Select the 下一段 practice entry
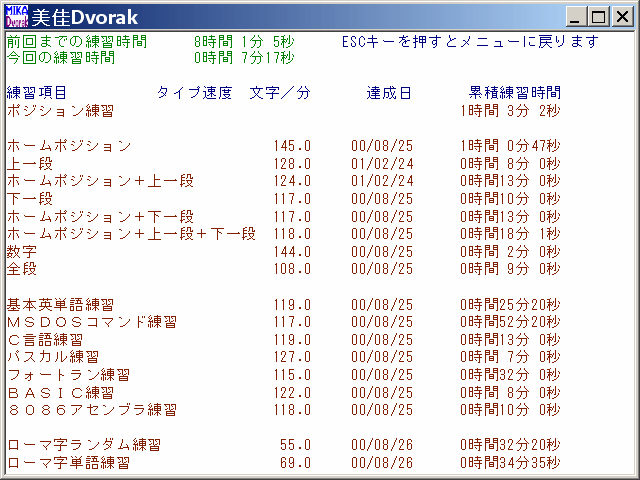640x480 pixels. tap(30, 199)
